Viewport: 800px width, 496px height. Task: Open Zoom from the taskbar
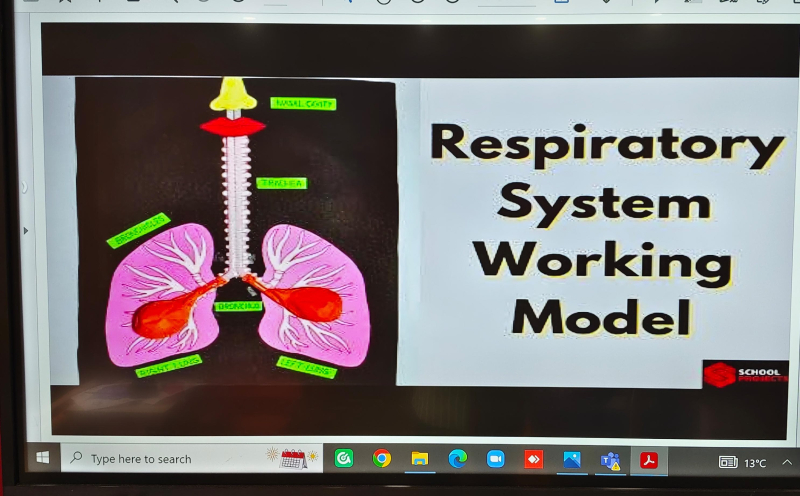point(495,459)
